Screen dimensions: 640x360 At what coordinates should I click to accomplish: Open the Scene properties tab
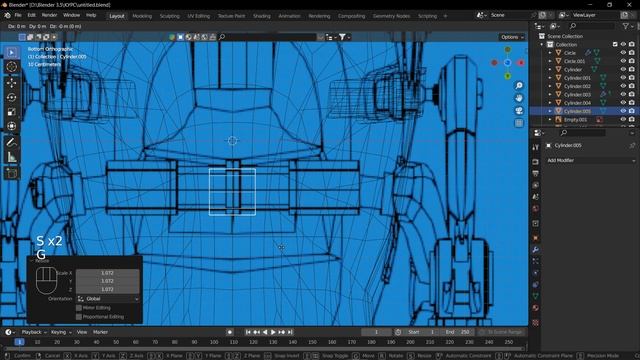(x=536, y=197)
